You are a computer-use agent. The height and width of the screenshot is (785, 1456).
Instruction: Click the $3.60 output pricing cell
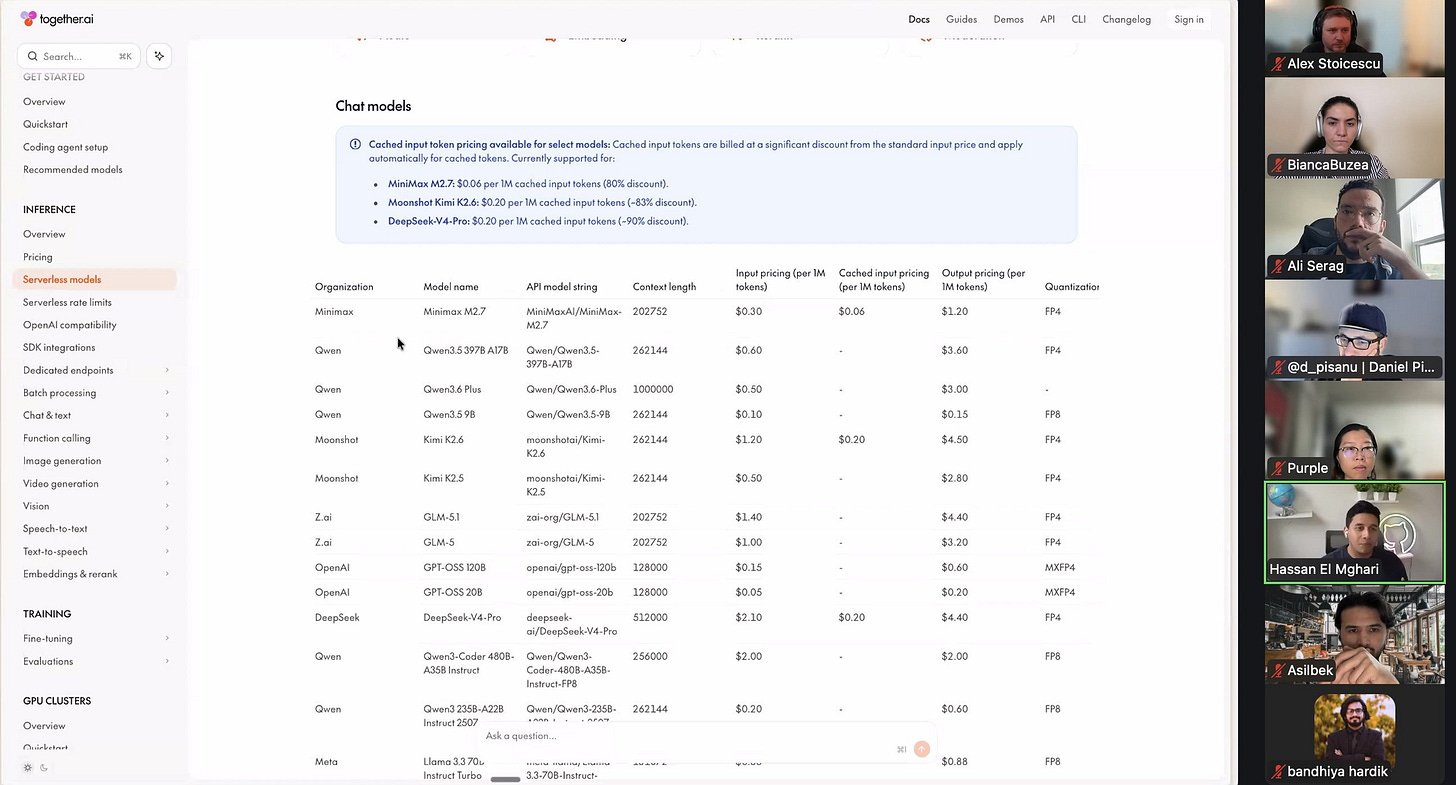[955, 350]
